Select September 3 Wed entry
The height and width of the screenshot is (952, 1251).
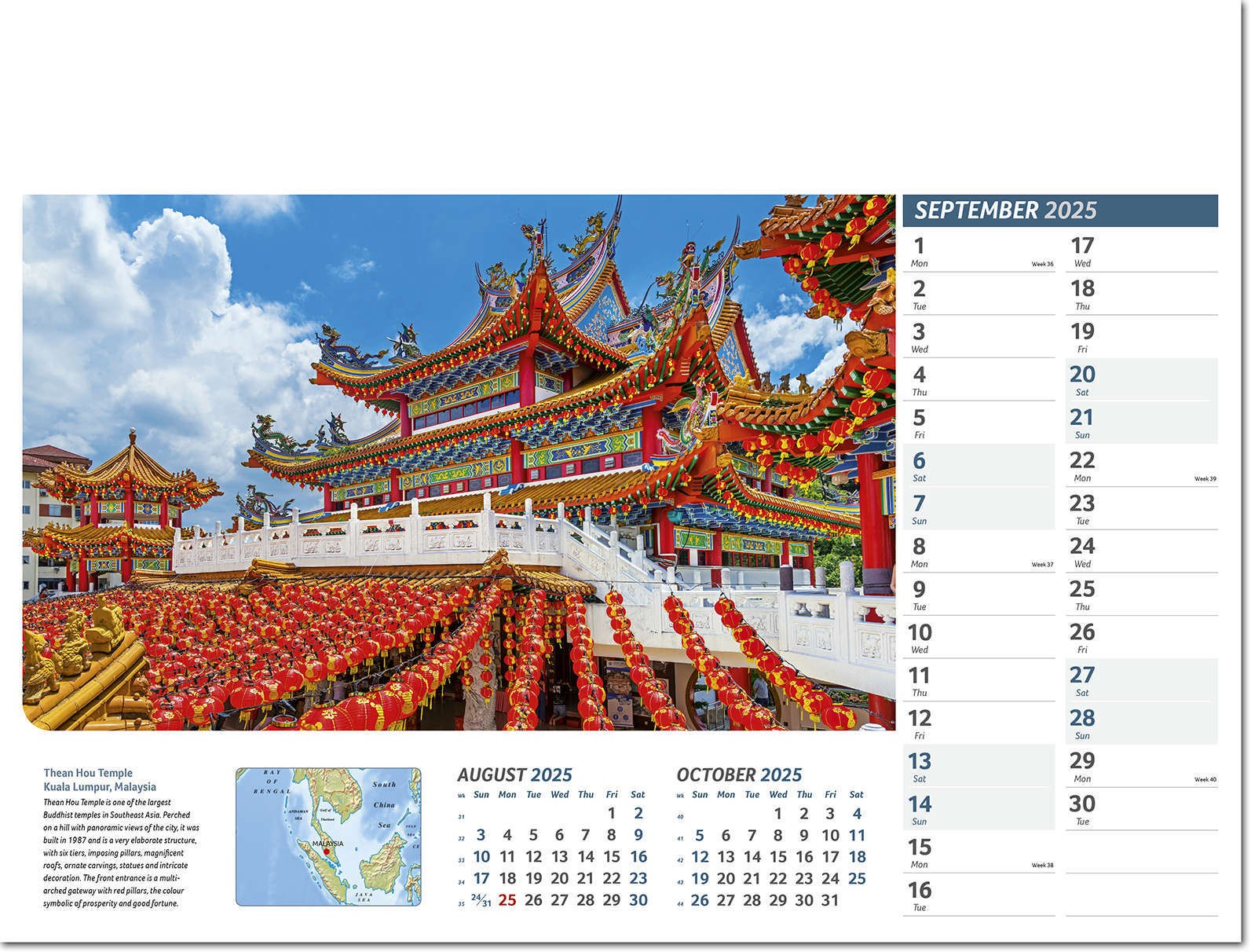(x=978, y=338)
